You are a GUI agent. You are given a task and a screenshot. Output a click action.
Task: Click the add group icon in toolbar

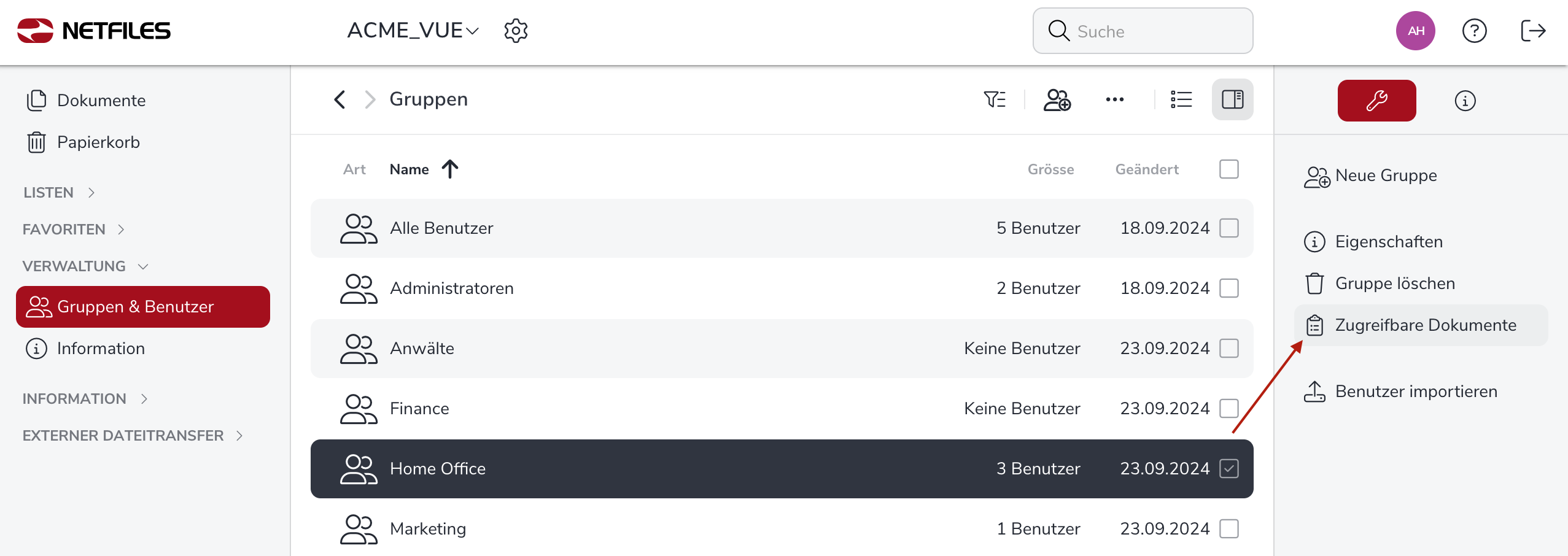click(x=1057, y=99)
